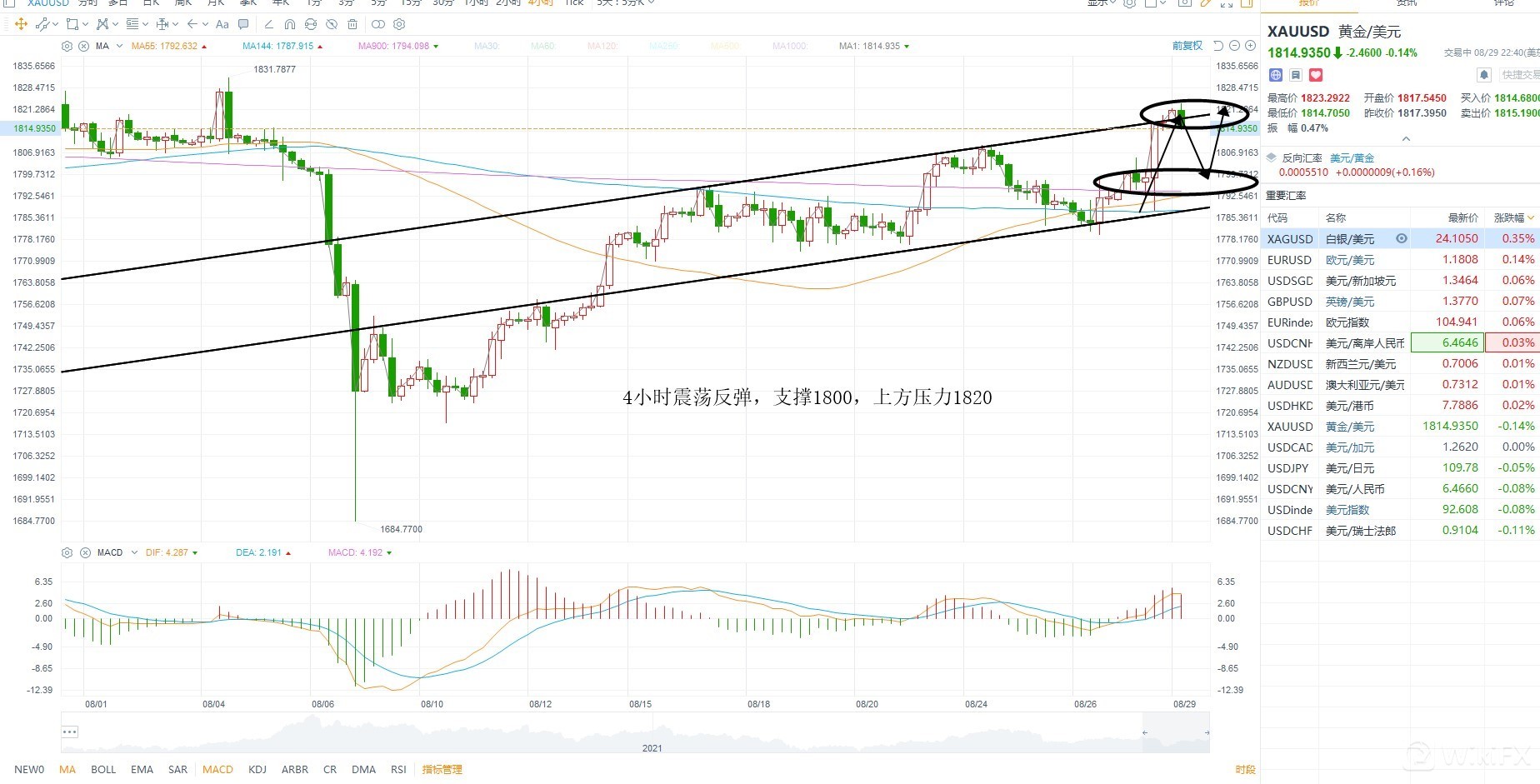Viewport: 1540px width, 784px height.
Task: Toggle the lock drawings icon
Action: point(311,24)
